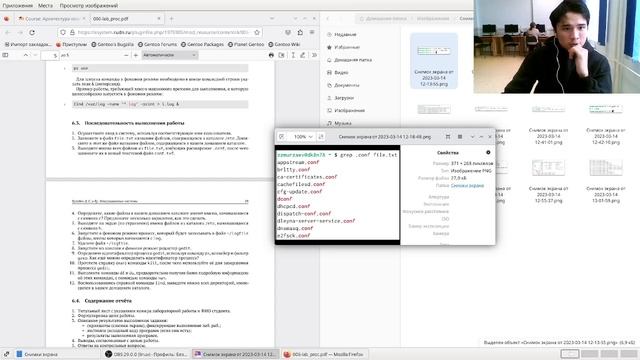
Task: Open Pocket shield icon in Firefox toolbar
Action: 288,32
